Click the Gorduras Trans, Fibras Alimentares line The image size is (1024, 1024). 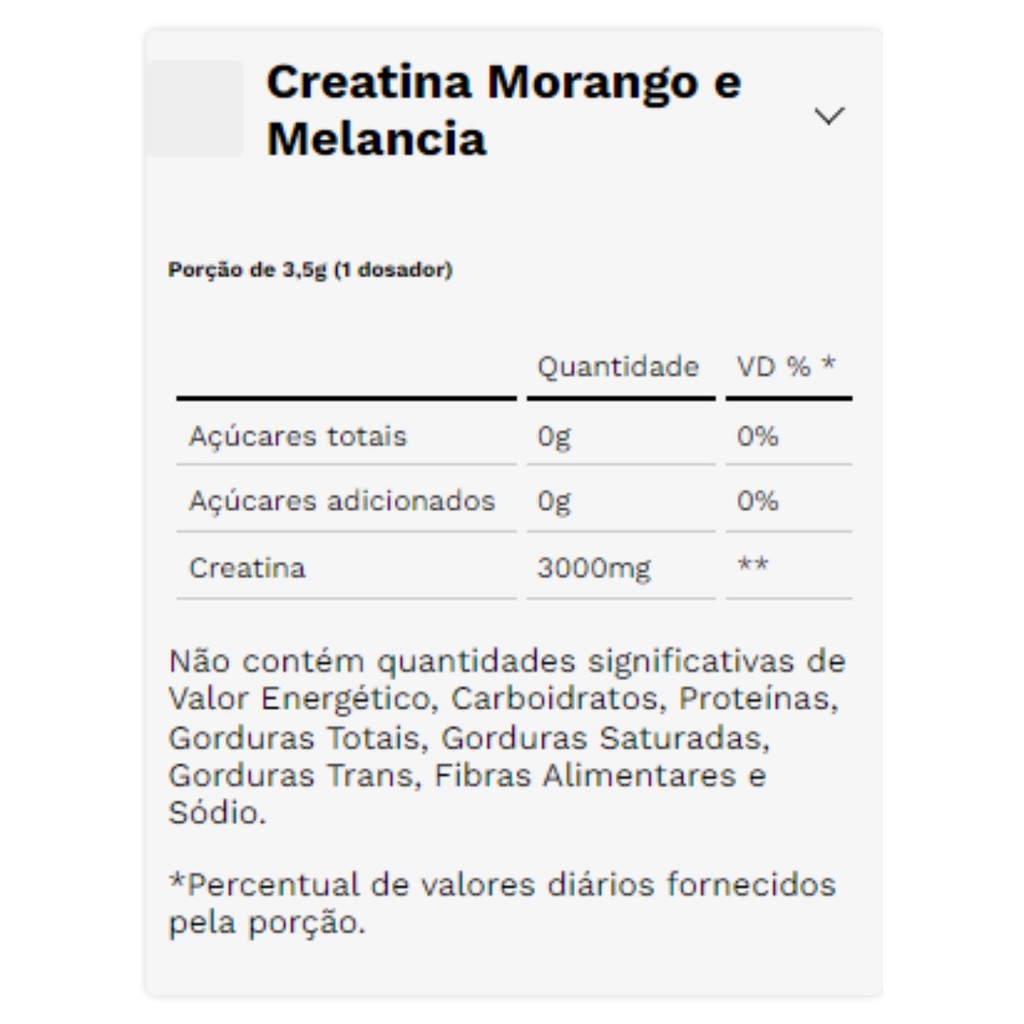(x=467, y=775)
